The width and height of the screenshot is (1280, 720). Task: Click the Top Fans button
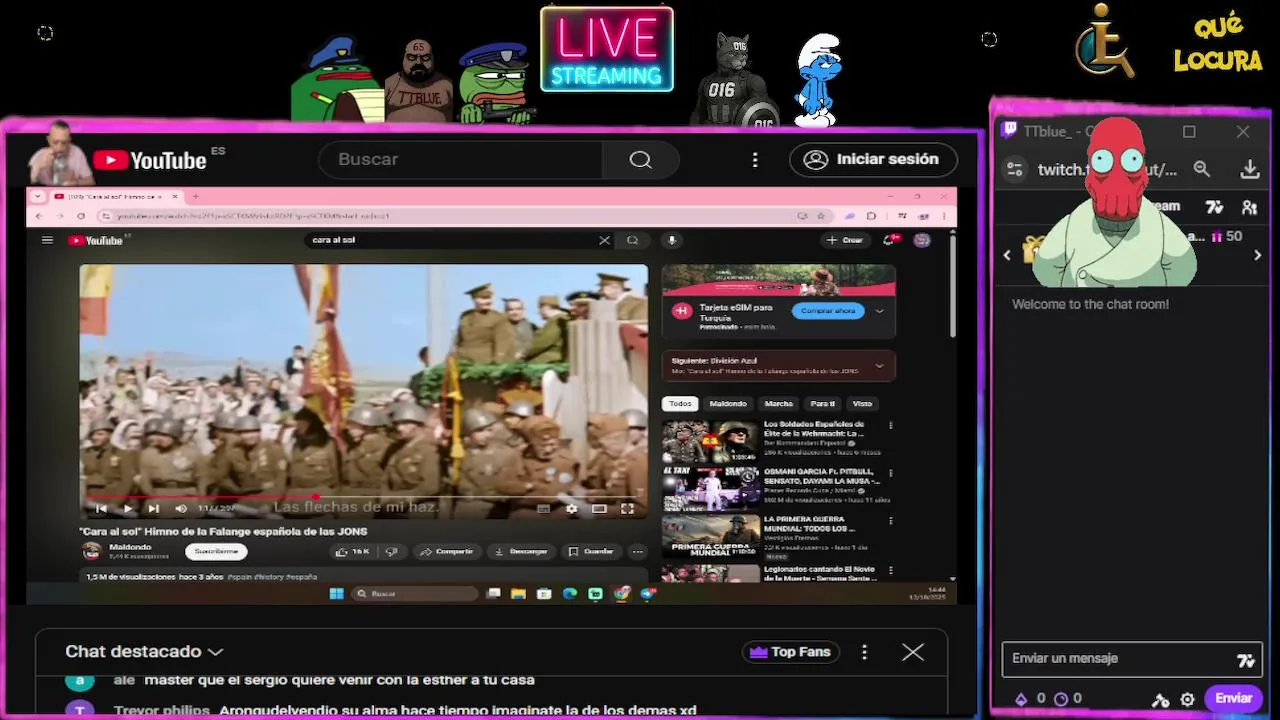(x=790, y=652)
